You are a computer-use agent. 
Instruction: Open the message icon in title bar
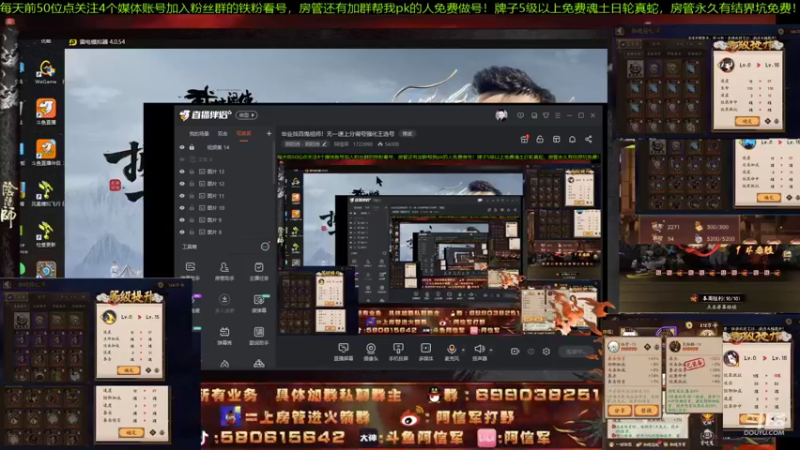[x=534, y=116]
